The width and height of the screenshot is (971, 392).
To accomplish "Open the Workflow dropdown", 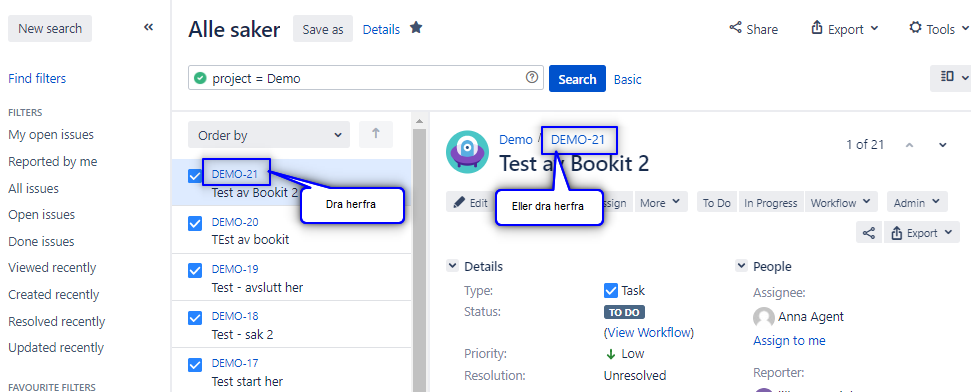I will pyautogui.click(x=841, y=203).
